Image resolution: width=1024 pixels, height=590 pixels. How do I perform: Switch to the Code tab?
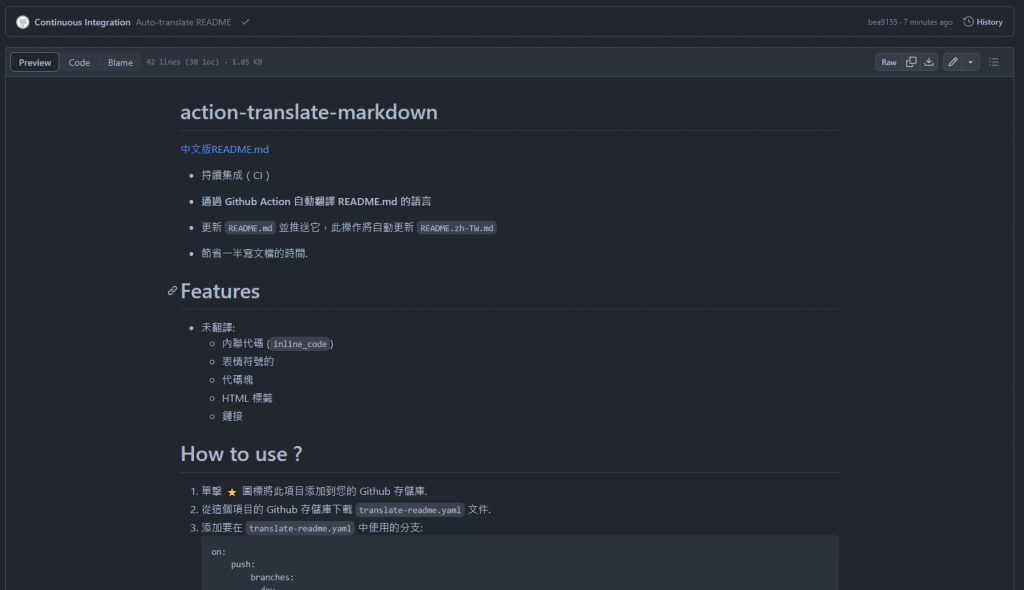(x=79, y=62)
